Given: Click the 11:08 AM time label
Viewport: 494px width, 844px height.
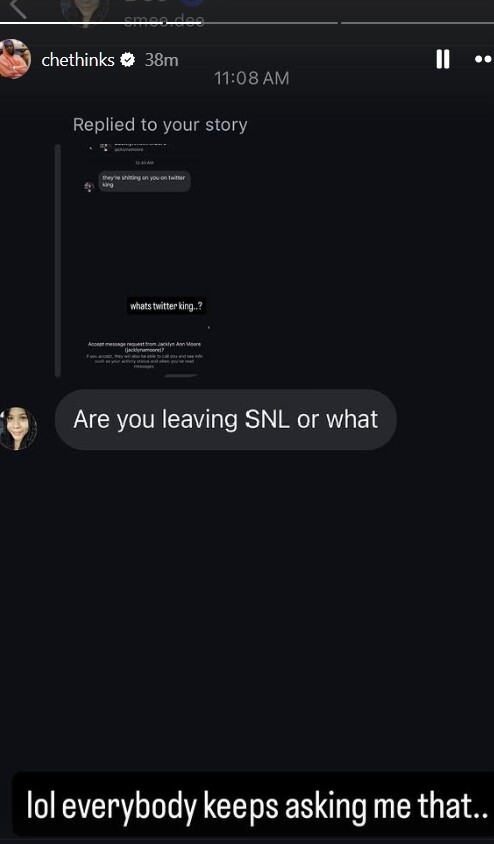Looking at the screenshot, I should coord(251,79).
